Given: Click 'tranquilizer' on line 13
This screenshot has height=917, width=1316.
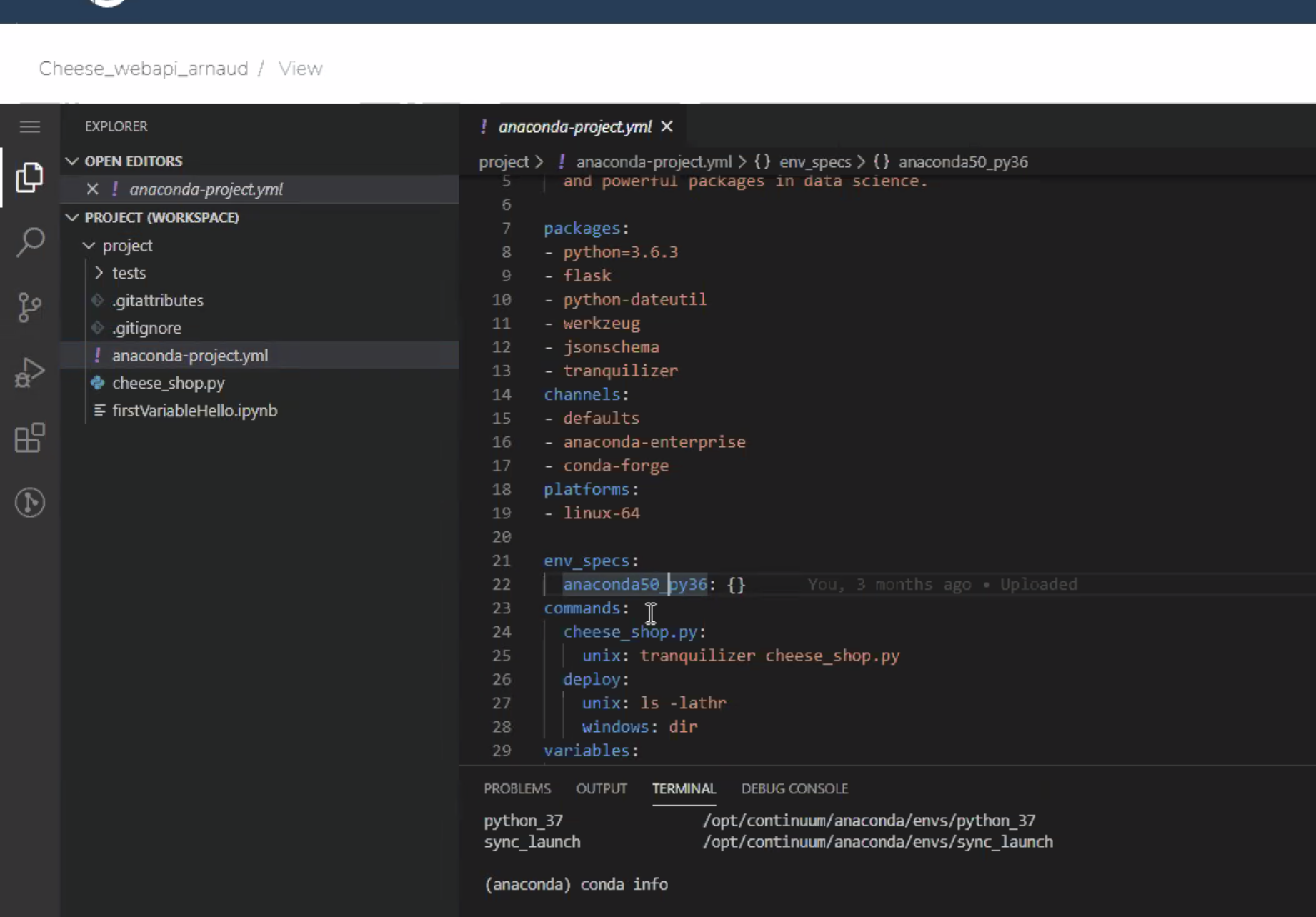Looking at the screenshot, I should point(620,371).
